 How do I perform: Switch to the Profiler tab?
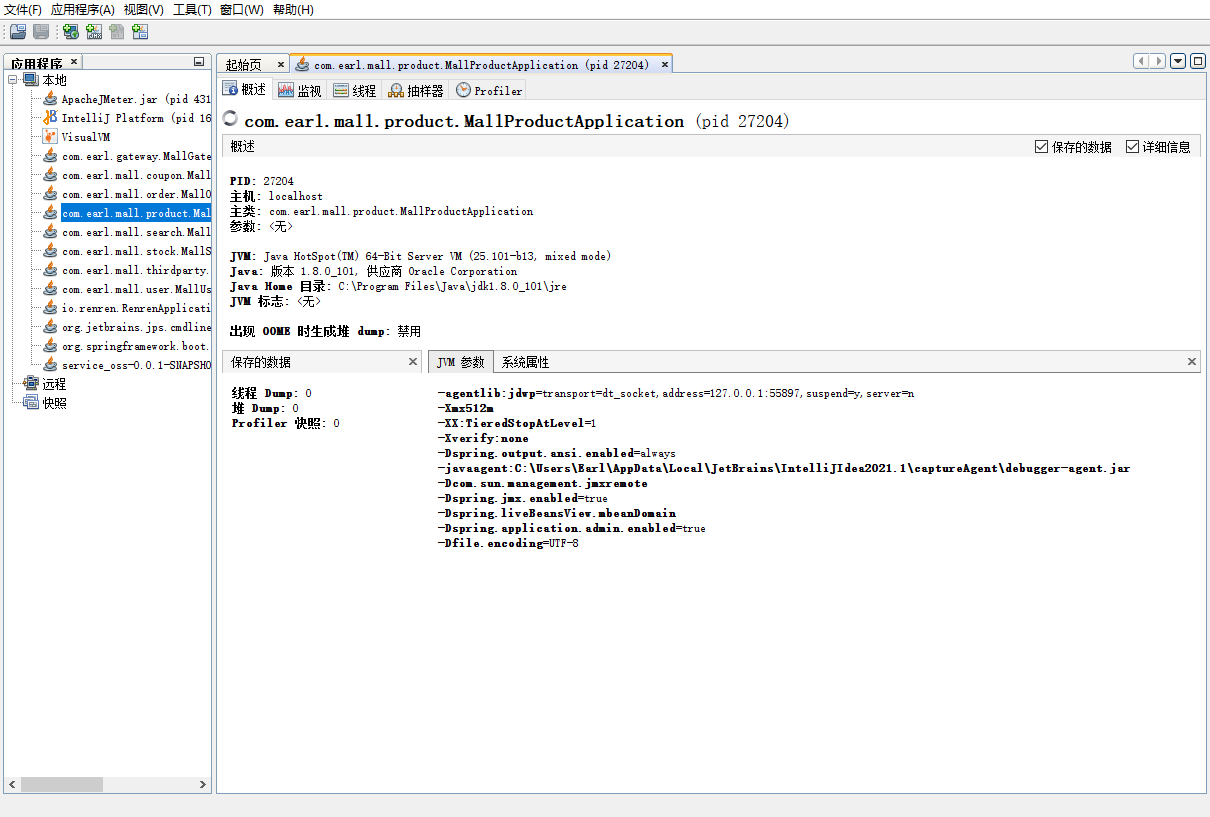click(489, 90)
